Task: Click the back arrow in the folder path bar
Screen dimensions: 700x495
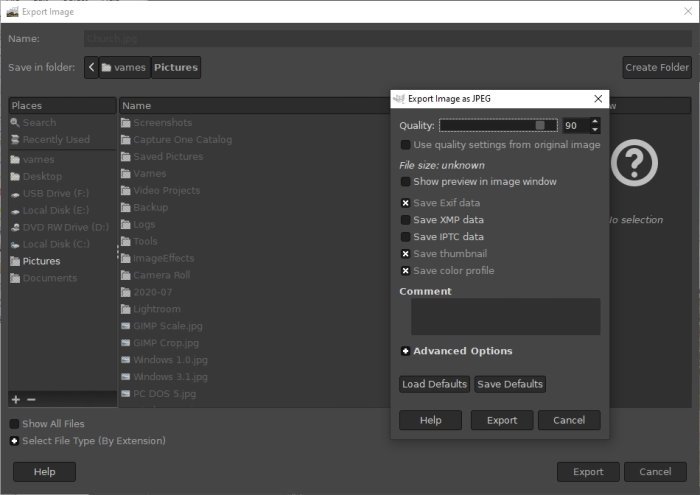Action: [x=92, y=68]
